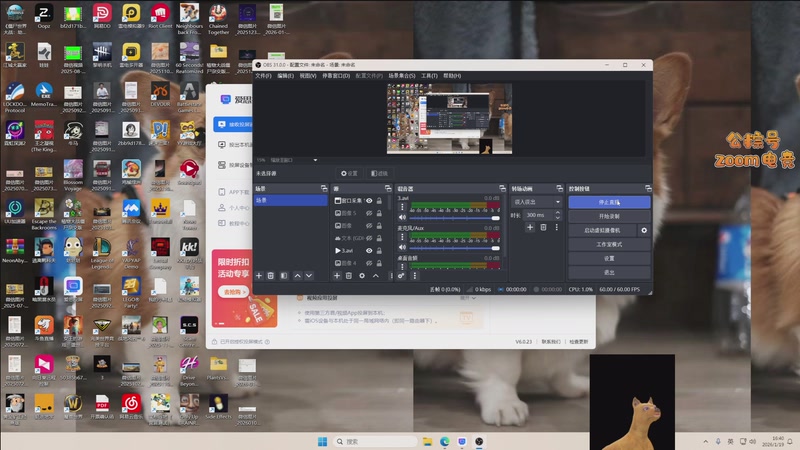
Task: Decrease transition duration with stepper down arrow
Action: 558,218
